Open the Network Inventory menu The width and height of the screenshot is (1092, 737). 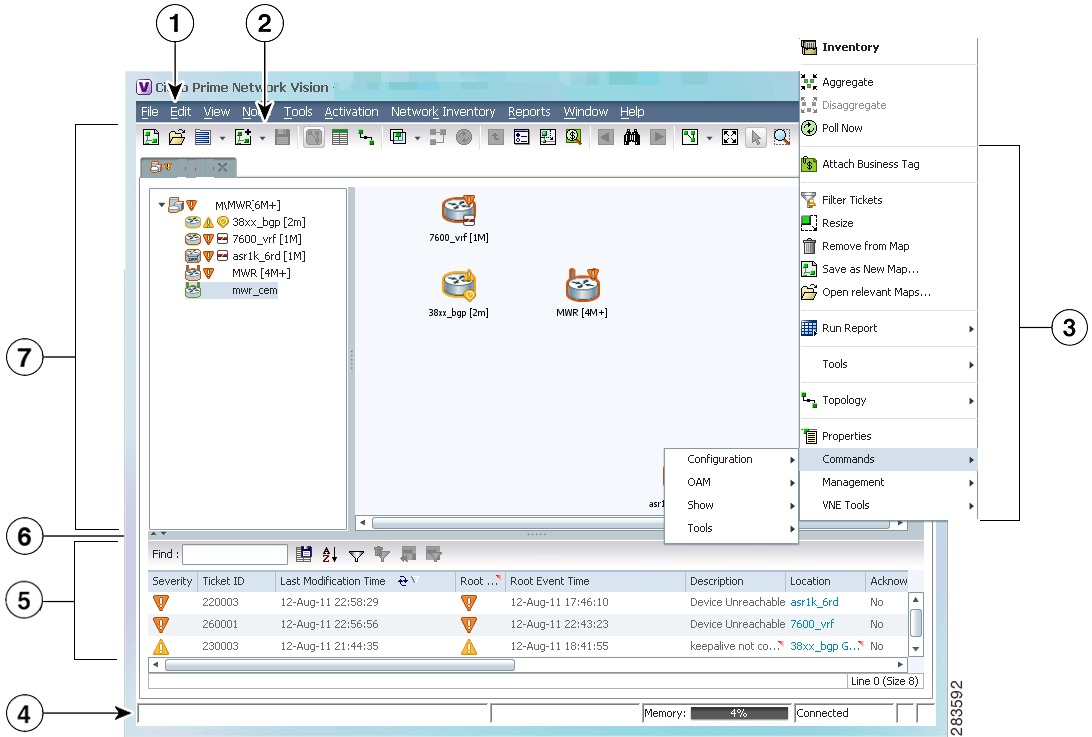tap(443, 111)
